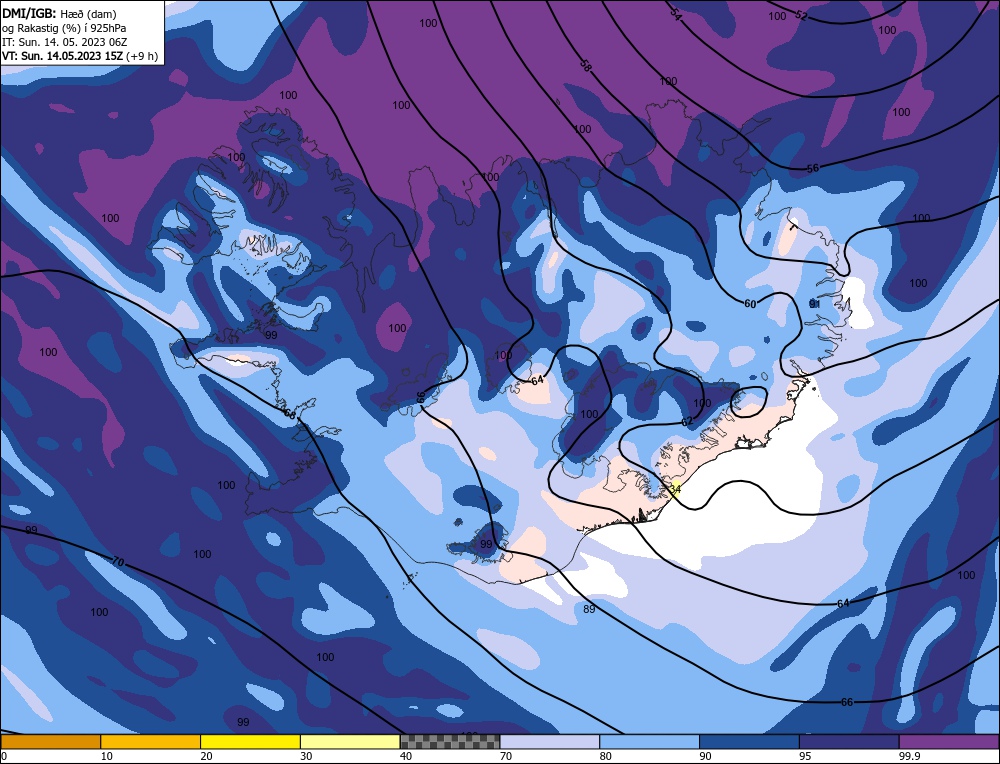Click the '91' humidity value near the east coast
The image size is (1000, 764).
(x=814, y=304)
